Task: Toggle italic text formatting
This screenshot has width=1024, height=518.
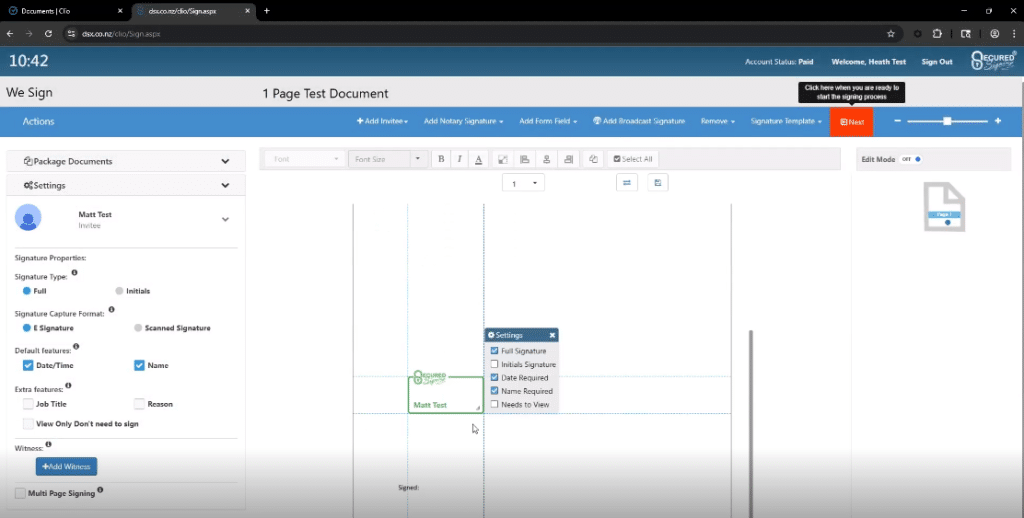Action: point(459,159)
